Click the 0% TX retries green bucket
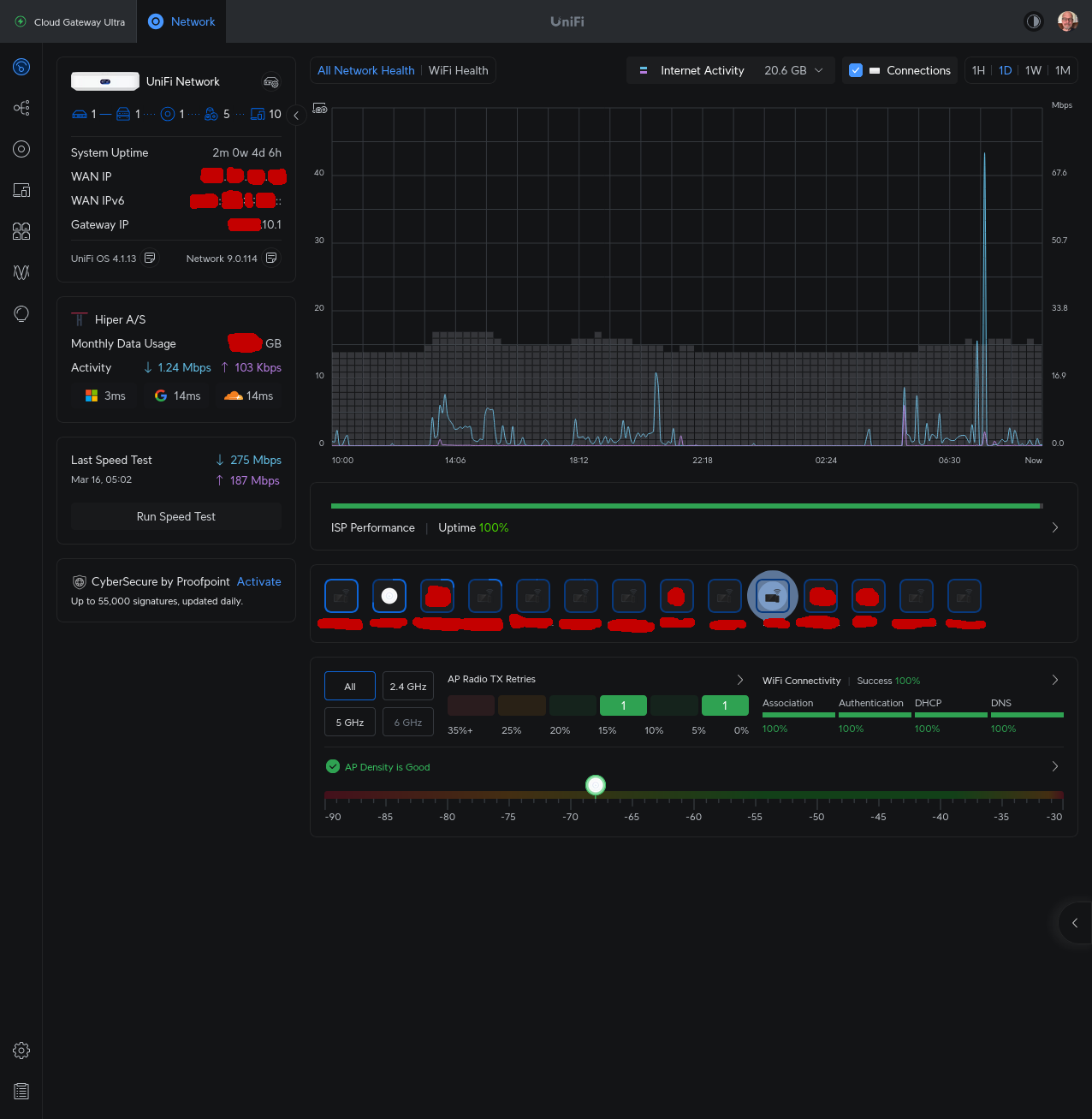Screen dimensions: 1092x1119 (x=725, y=705)
